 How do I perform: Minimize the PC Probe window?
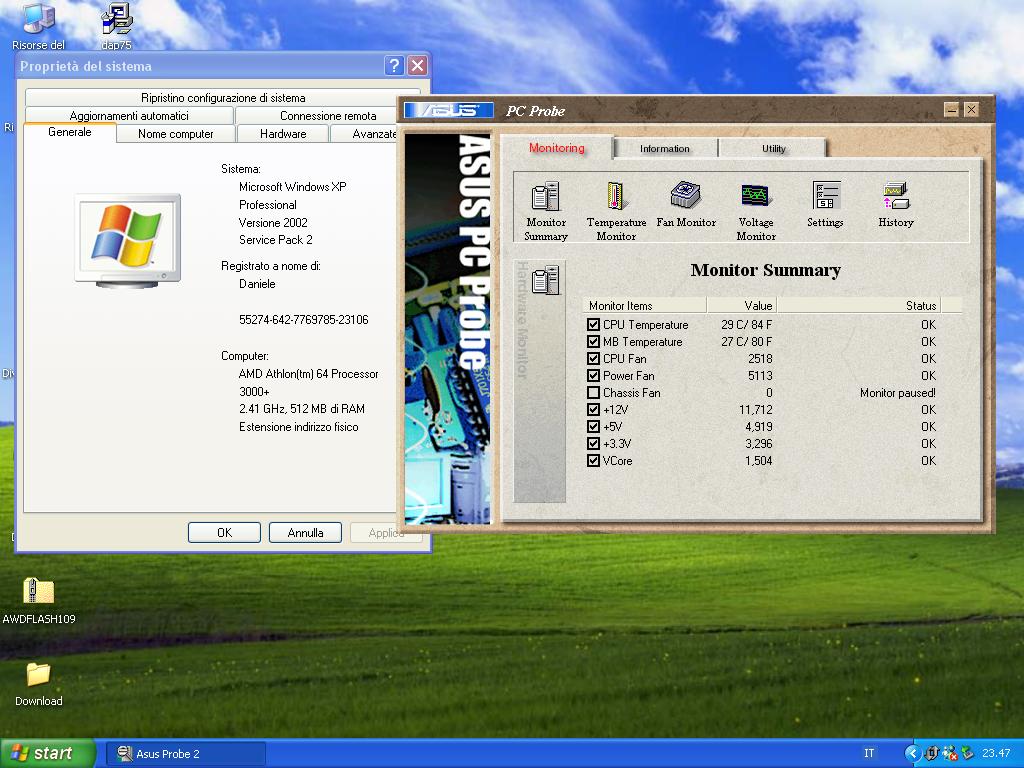(x=952, y=110)
